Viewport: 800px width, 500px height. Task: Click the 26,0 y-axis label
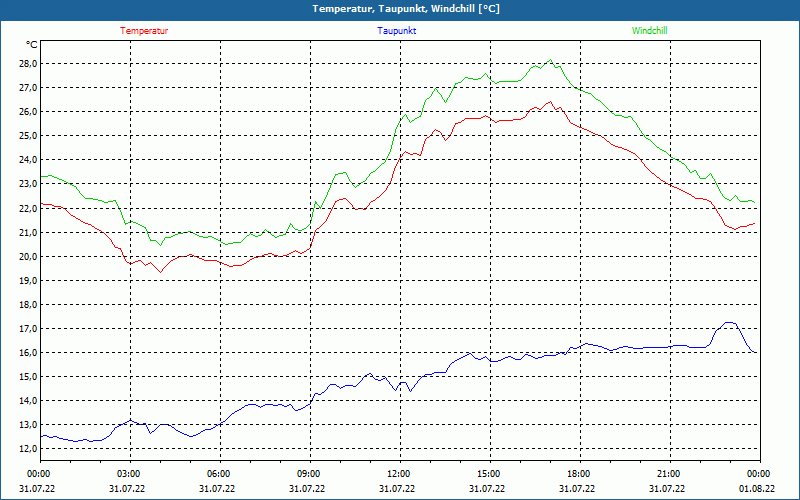click(x=28, y=112)
